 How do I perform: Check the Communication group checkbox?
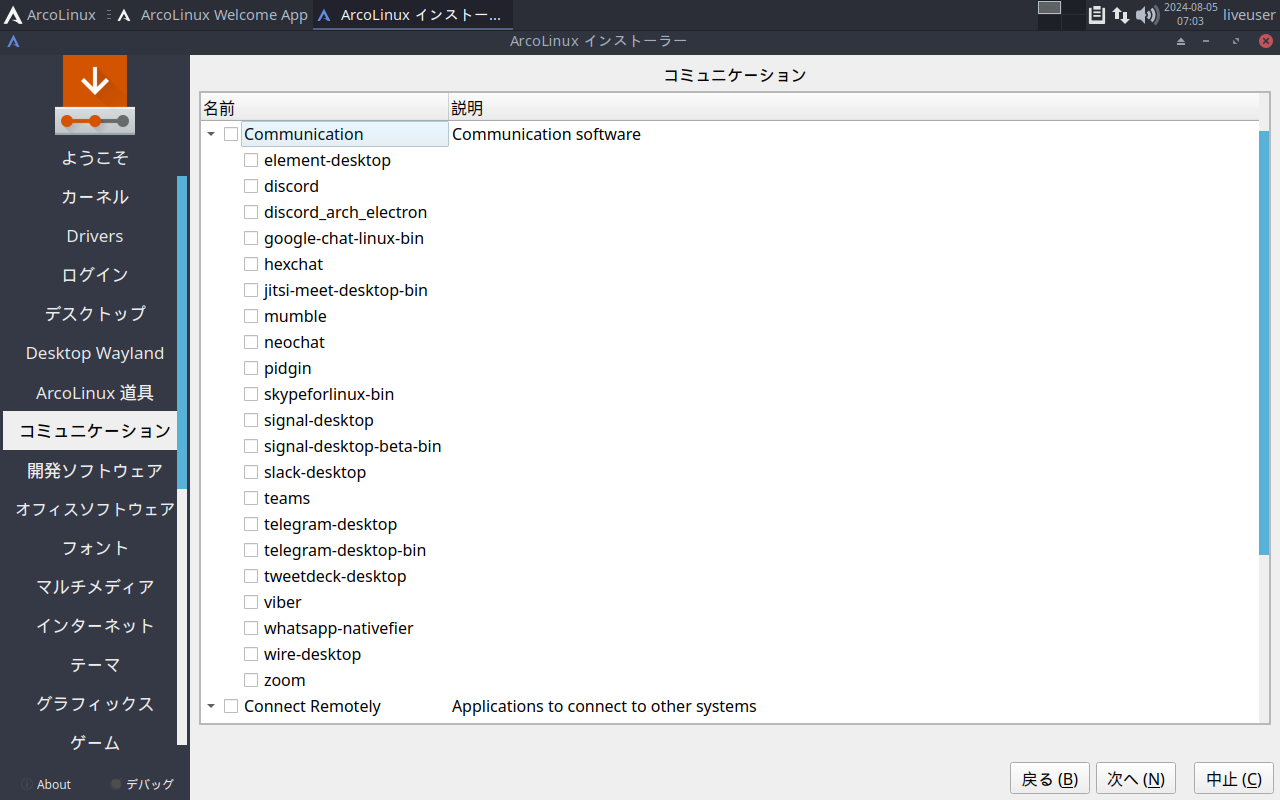(x=231, y=134)
